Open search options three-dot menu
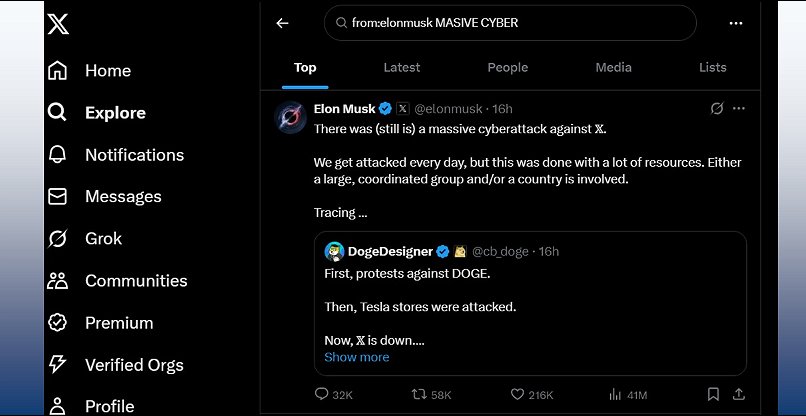The image size is (806, 416). [736, 23]
